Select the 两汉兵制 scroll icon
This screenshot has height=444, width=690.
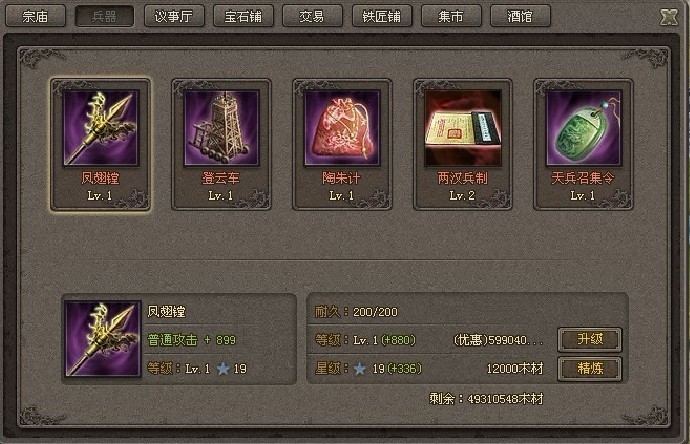pyautogui.click(x=462, y=128)
